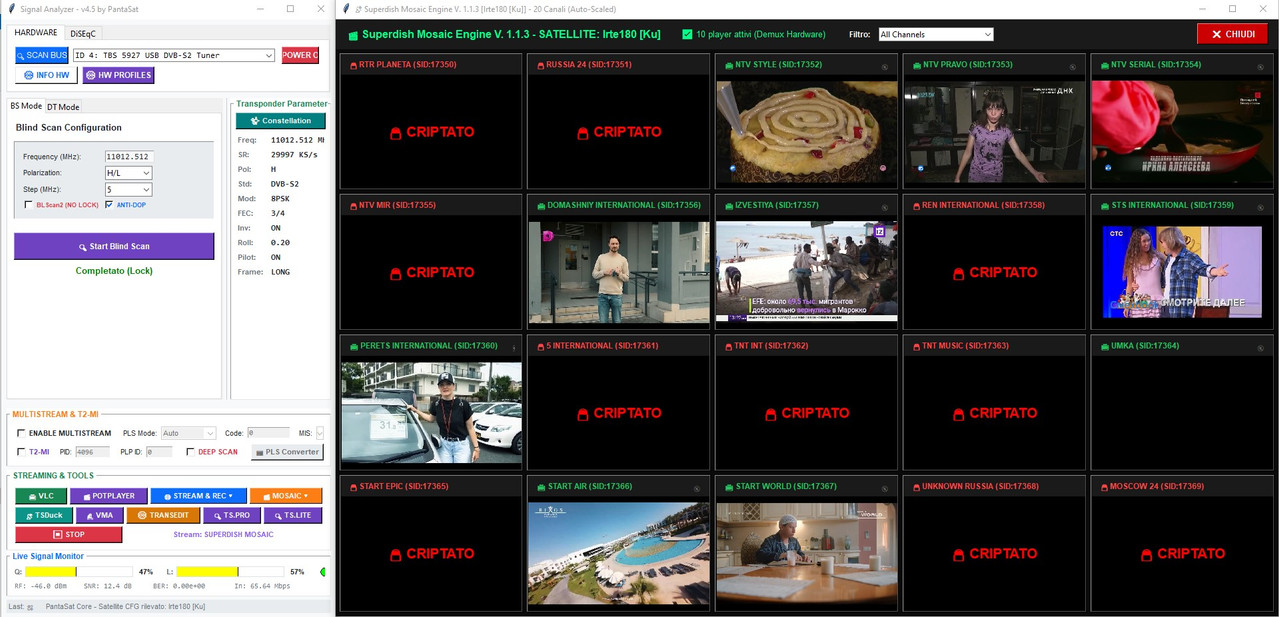Click the green icon of DOMASHNIY INTERNATIONAL
Screen dimensions: 1279x617
pyautogui.click(x=539, y=206)
